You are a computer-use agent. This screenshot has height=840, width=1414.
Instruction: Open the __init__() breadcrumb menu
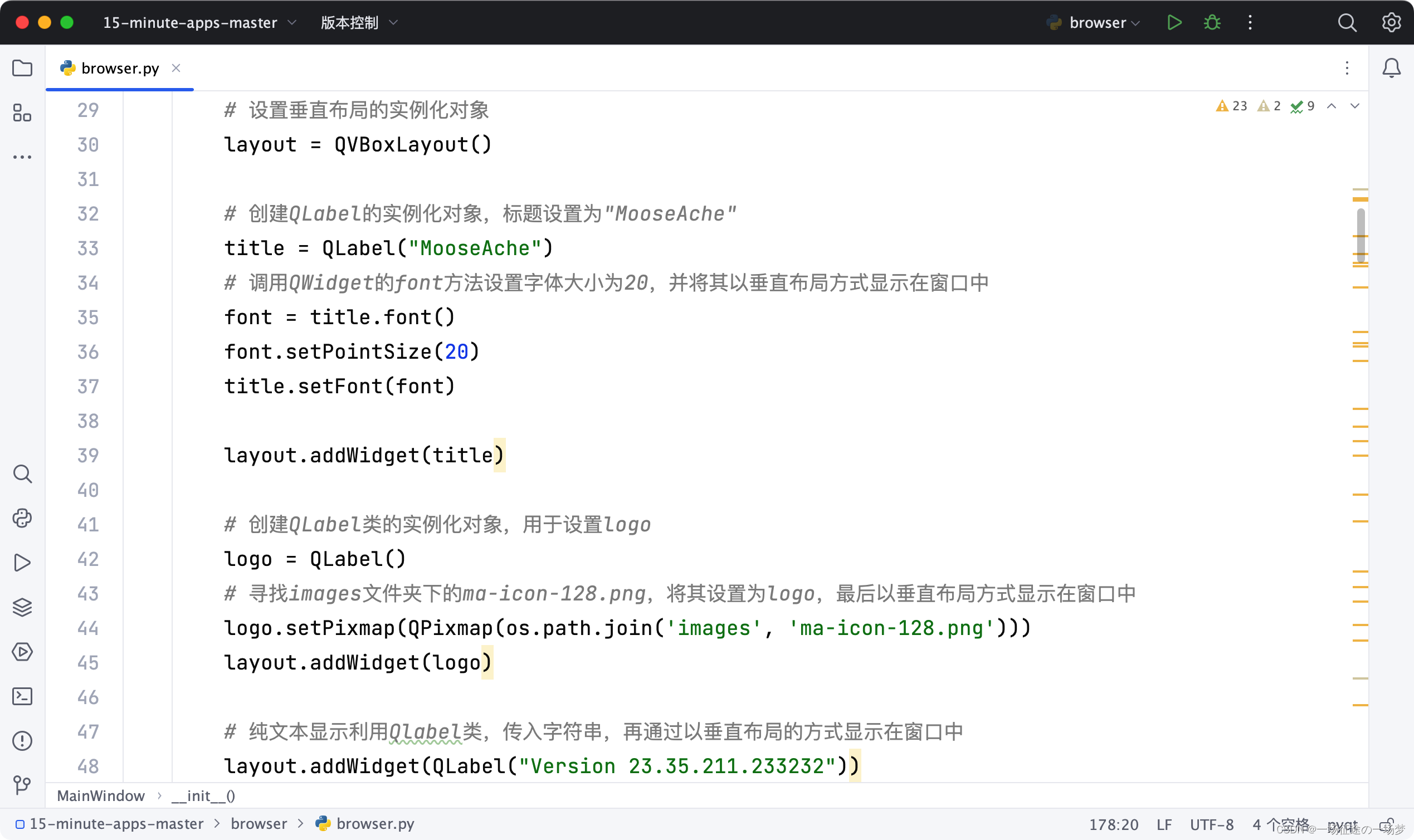coord(203,795)
